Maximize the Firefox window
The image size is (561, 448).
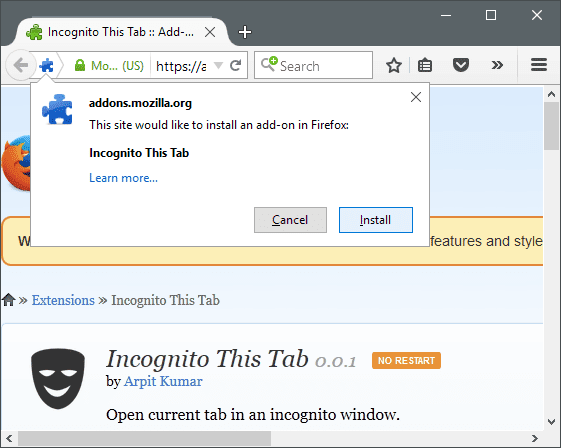click(x=491, y=15)
